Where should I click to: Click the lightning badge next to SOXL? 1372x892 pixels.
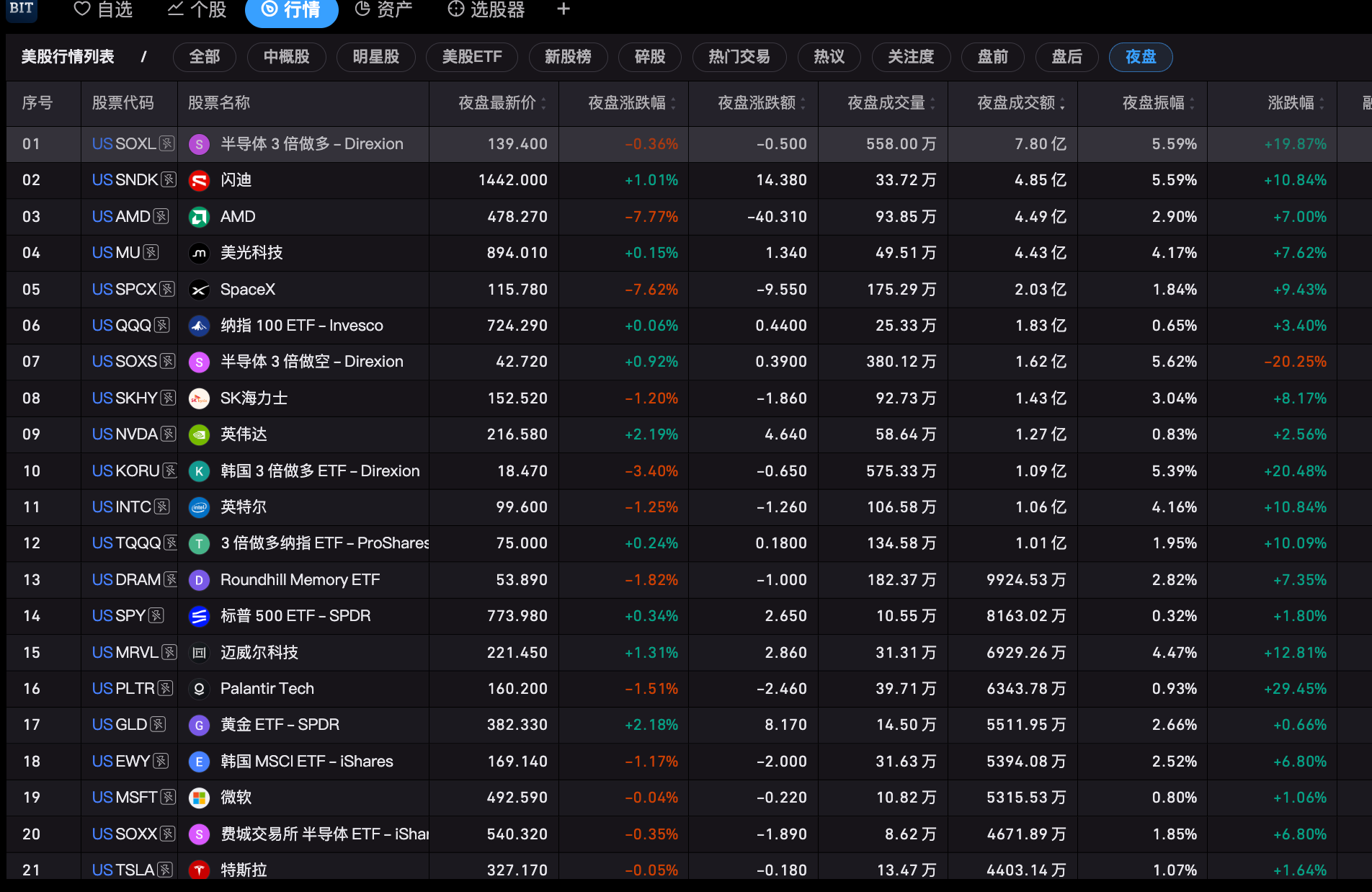[167, 143]
